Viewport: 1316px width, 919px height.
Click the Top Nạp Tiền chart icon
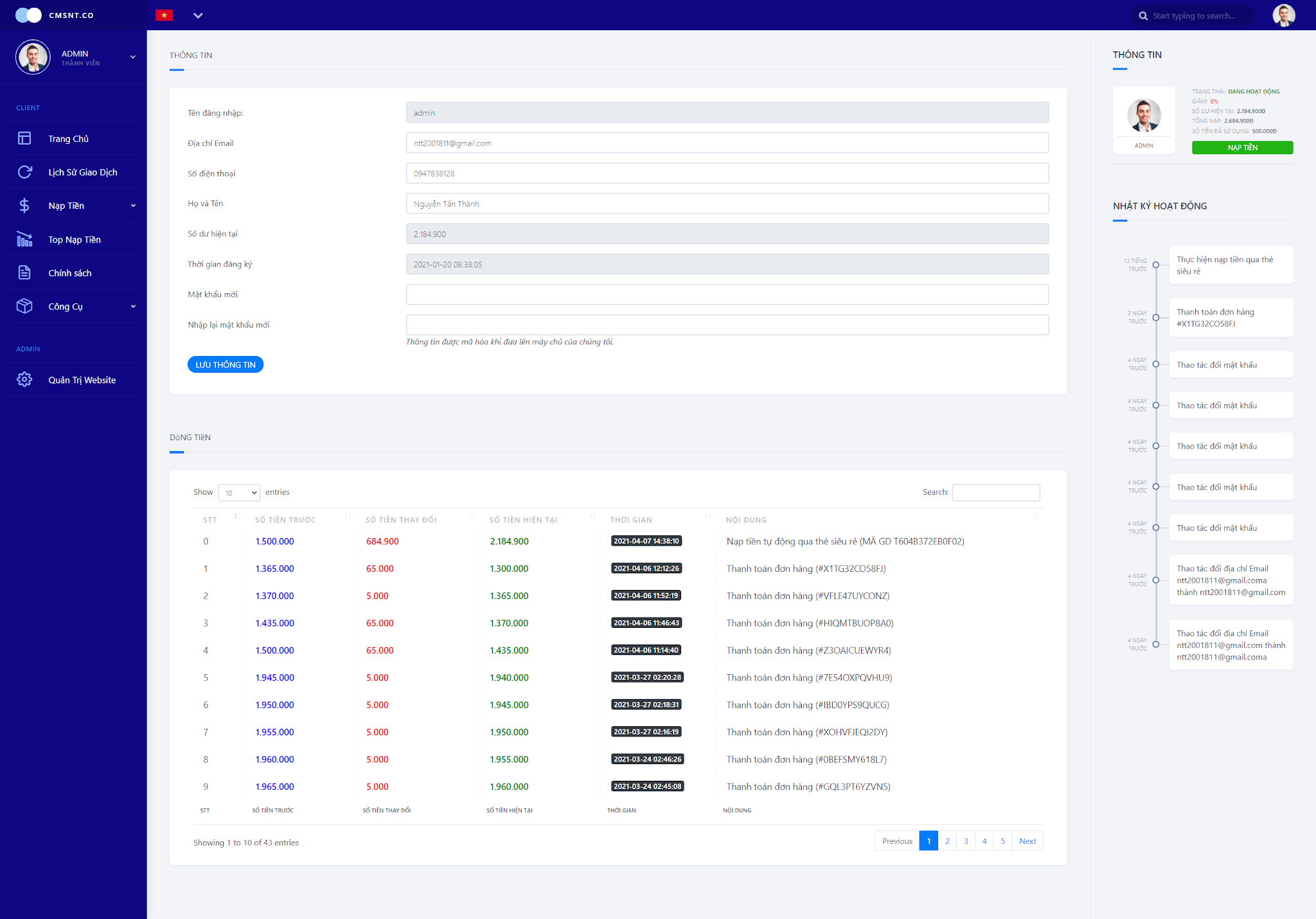click(x=24, y=239)
